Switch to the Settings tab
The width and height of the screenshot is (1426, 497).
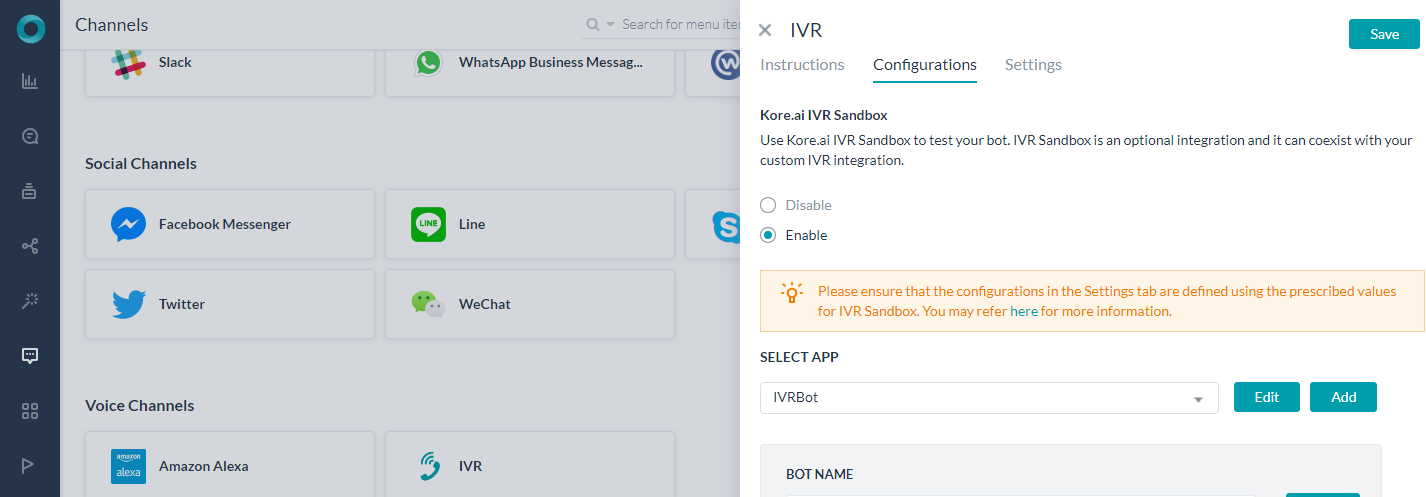1033,65
